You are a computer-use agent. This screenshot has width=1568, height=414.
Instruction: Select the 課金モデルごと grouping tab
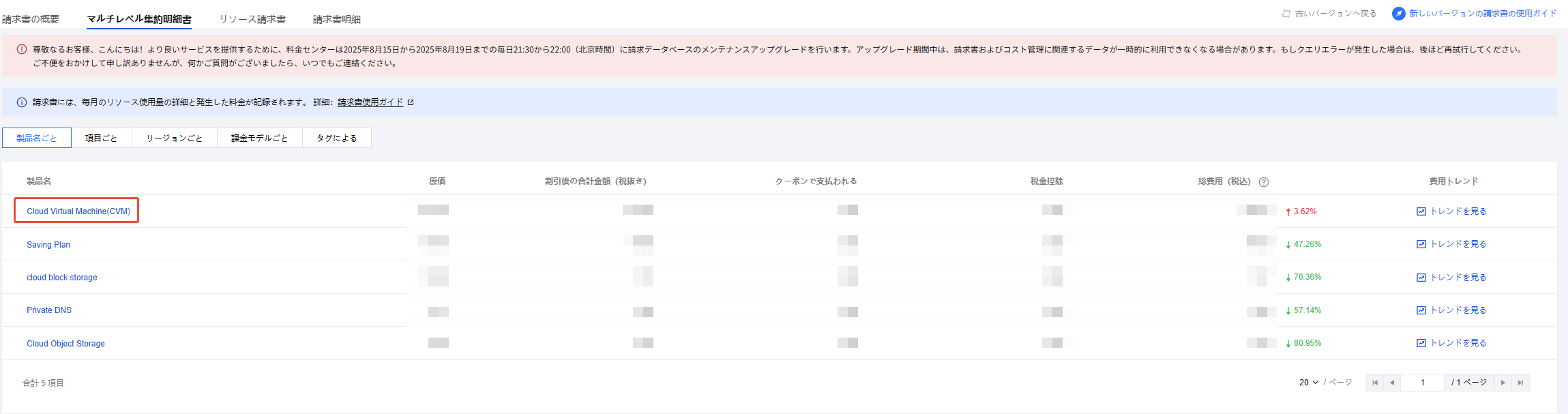coord(260,138)
